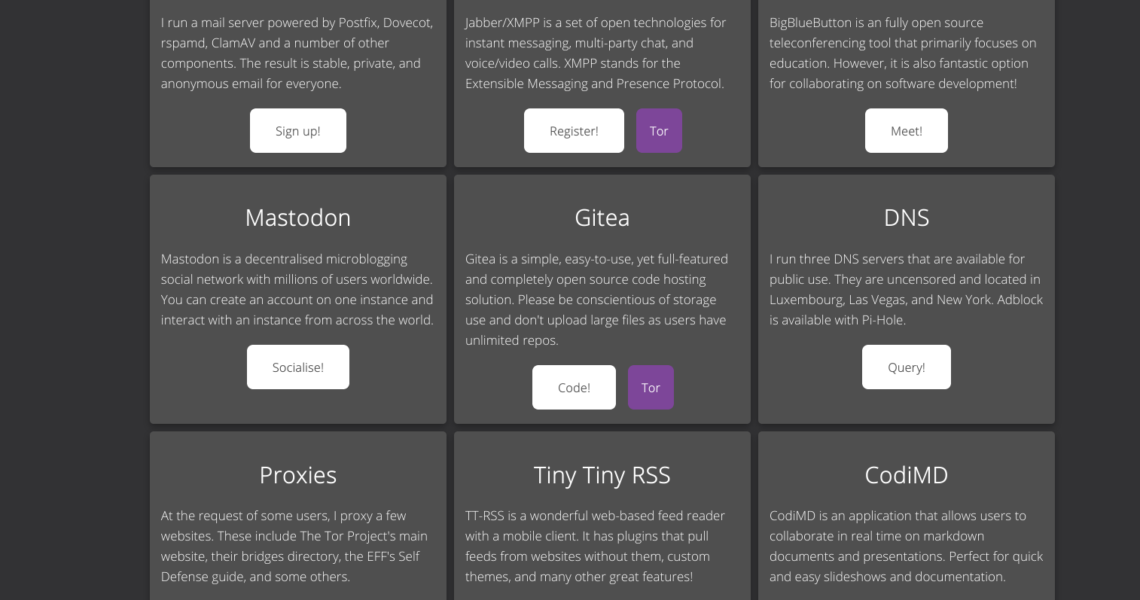Click the Proxies card heading
Image resolution: width=1140 pixels, height=600 pixels.
[x=298, y=475]
